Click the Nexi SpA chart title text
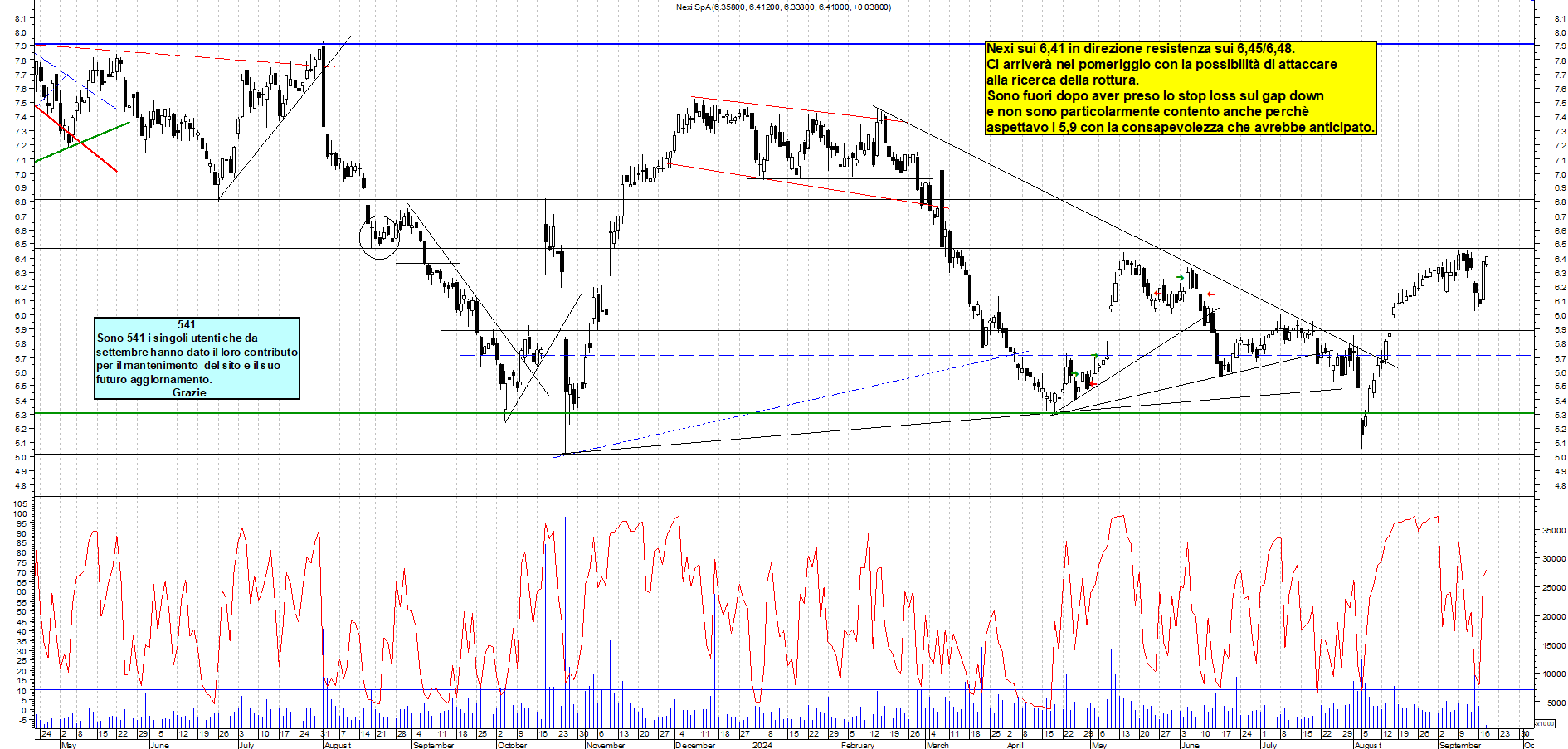 click(783, 7)
